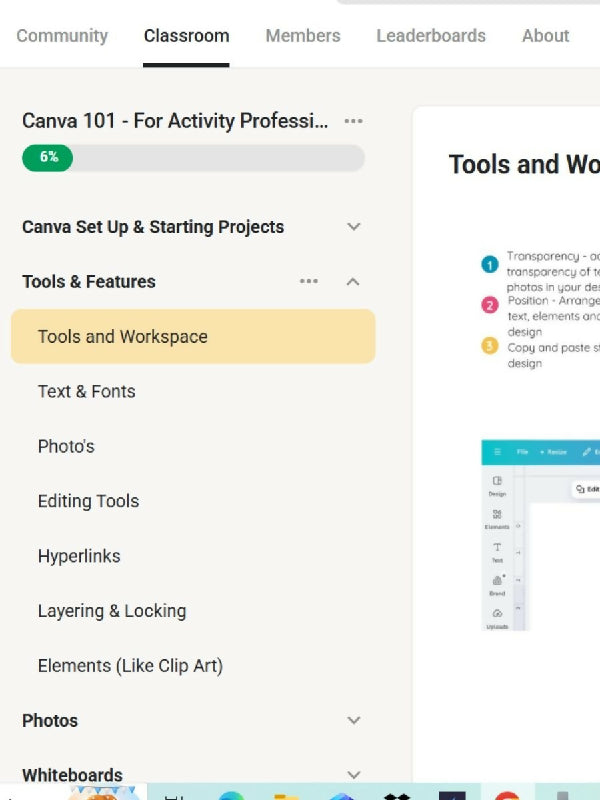
Task: Open the Layering & Locking lesson
Action: [112, 611]
